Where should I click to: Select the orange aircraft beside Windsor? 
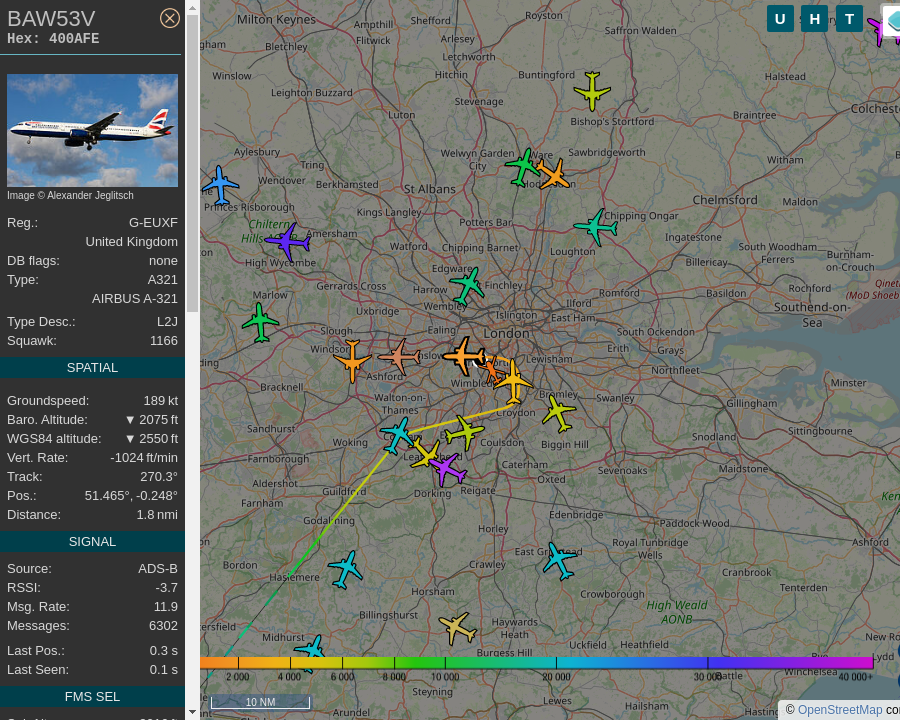click(x=352, y=360)
